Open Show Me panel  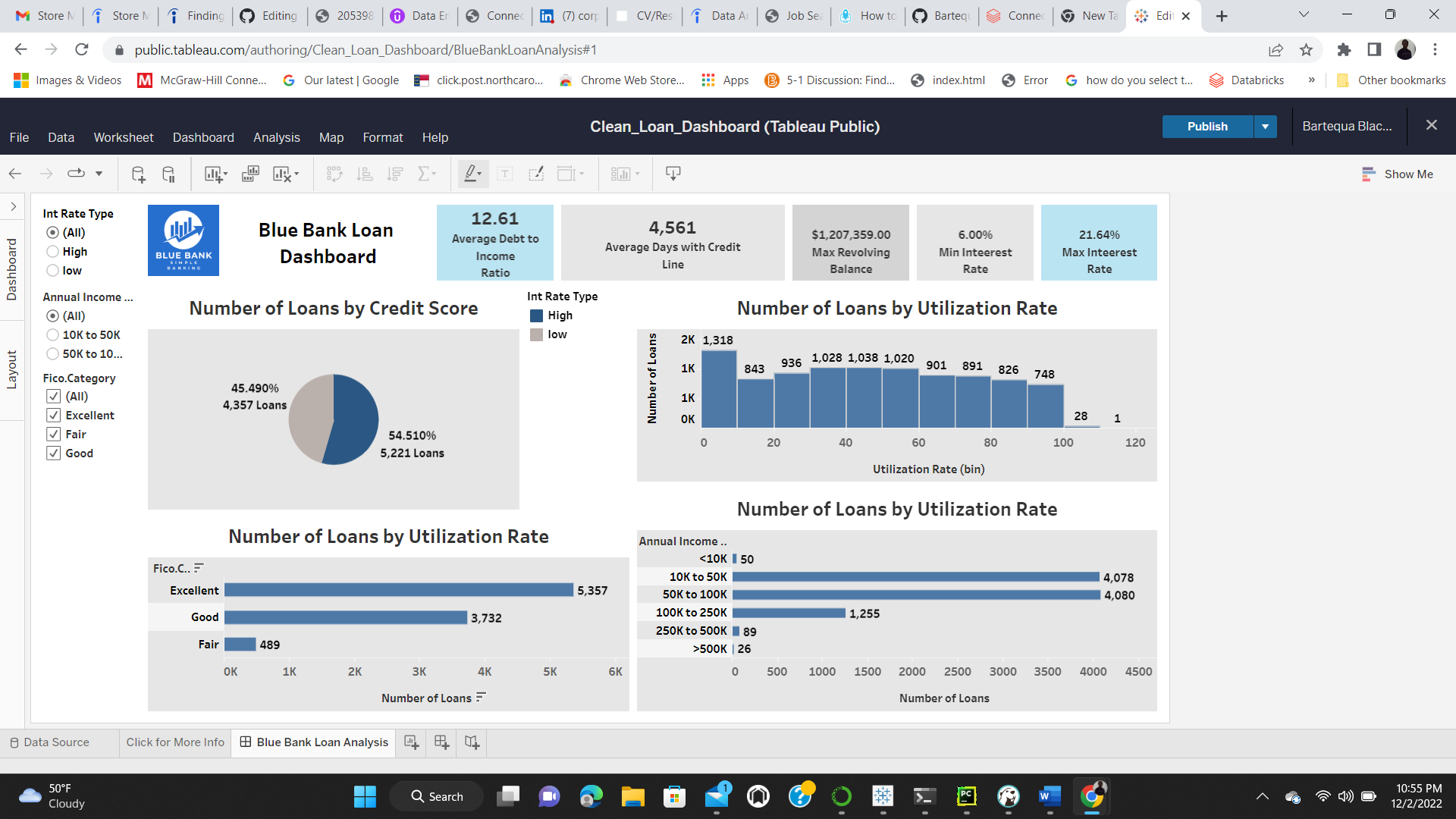tap(1398, 174)
